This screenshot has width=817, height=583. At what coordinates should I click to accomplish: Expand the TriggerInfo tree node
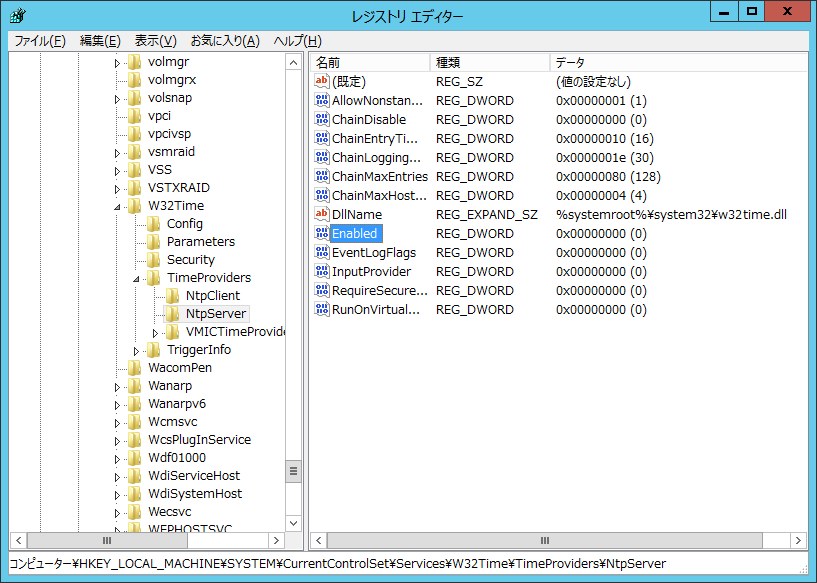(136, 350)
